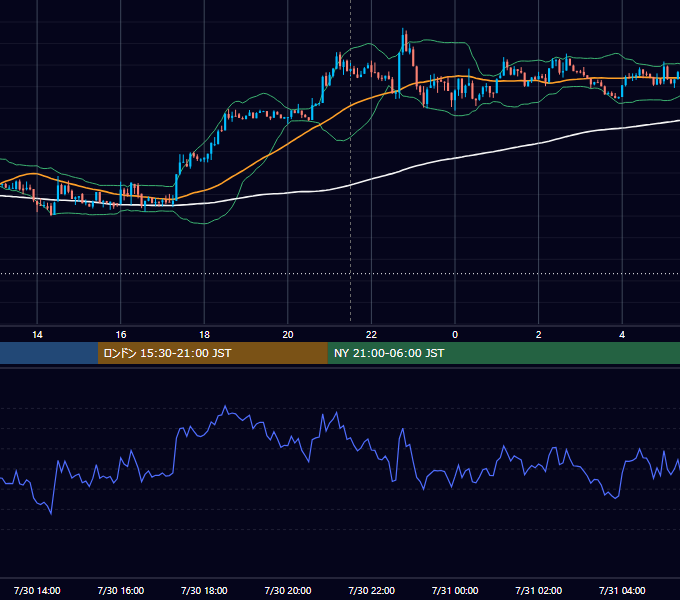Click the ロンドン 15:30-21:00 JST session bar

tap(212, 353)
